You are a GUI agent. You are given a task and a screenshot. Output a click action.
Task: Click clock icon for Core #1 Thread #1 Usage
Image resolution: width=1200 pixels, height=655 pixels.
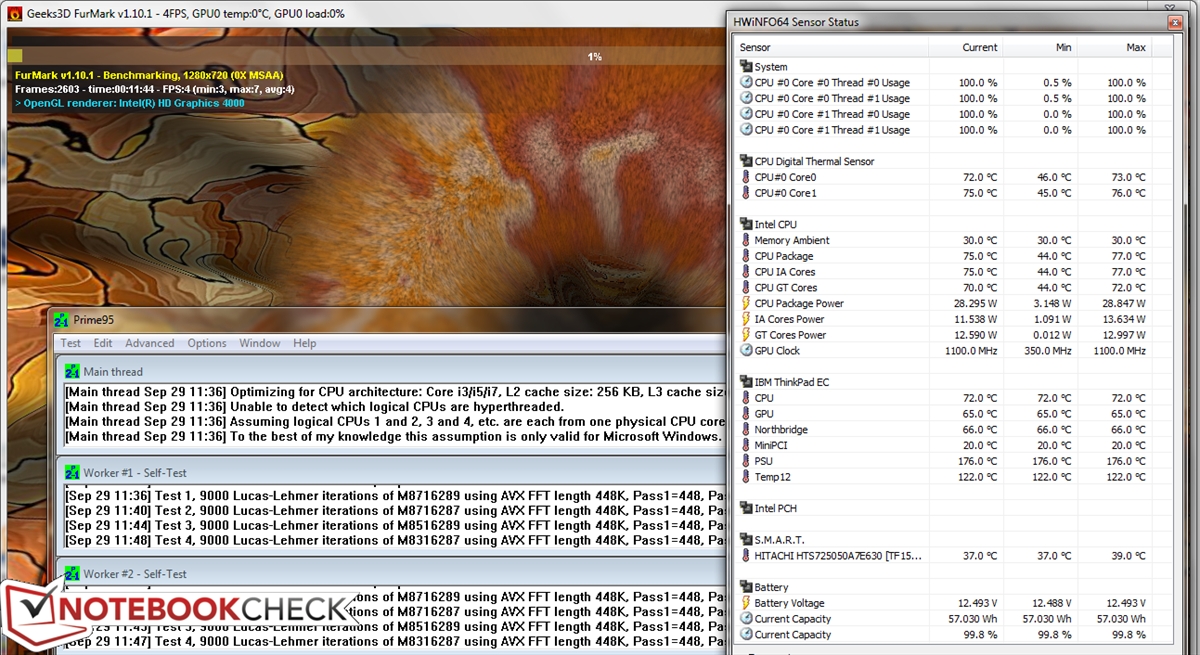pos(746,130)
